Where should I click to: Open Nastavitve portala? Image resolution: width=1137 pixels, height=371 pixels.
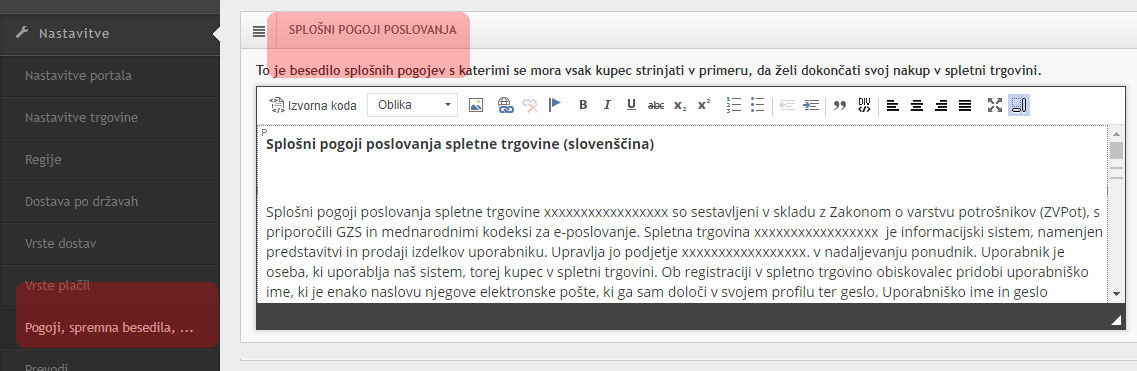pos(109,75)
